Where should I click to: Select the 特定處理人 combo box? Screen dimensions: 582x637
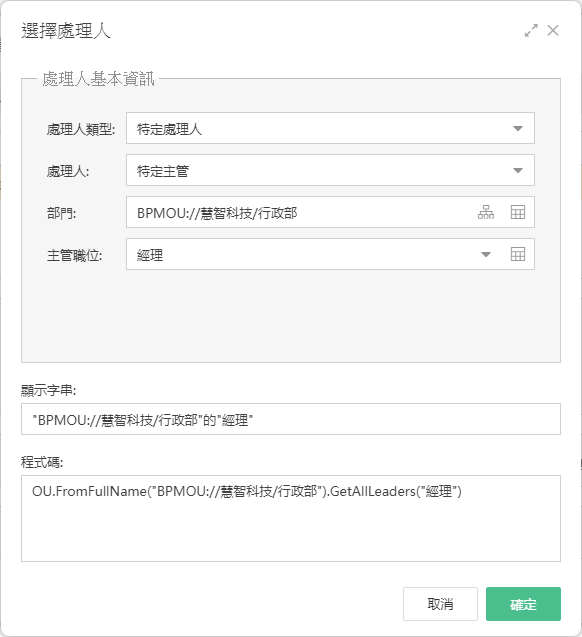330,128
